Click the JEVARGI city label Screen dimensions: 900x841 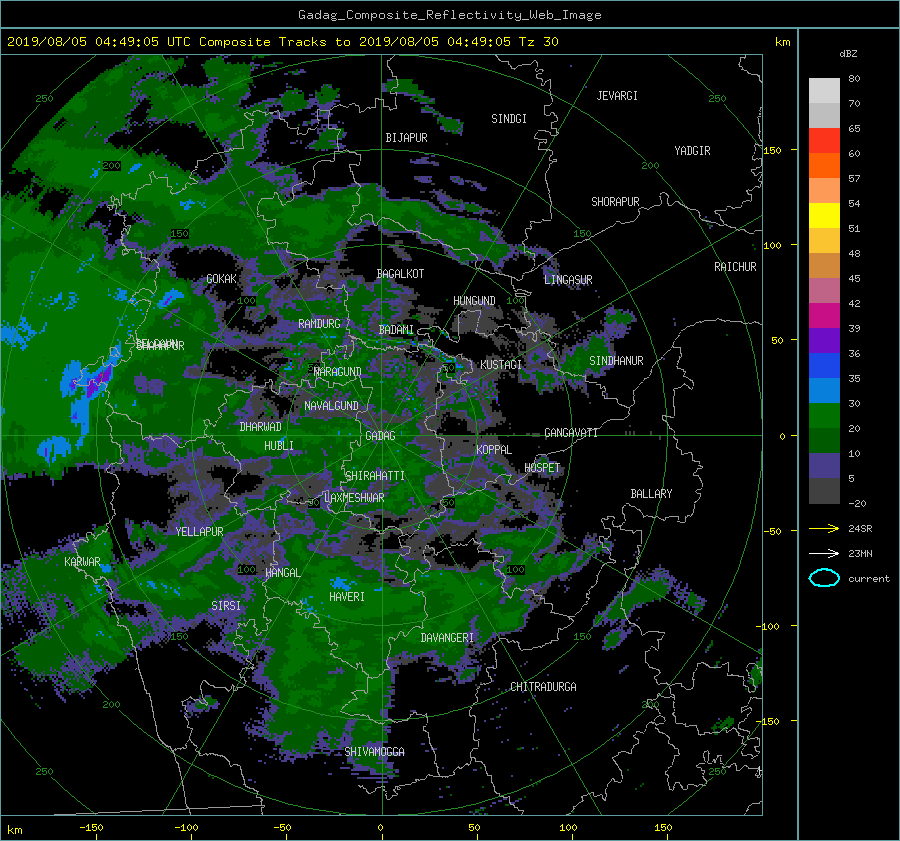pos(617,96)
